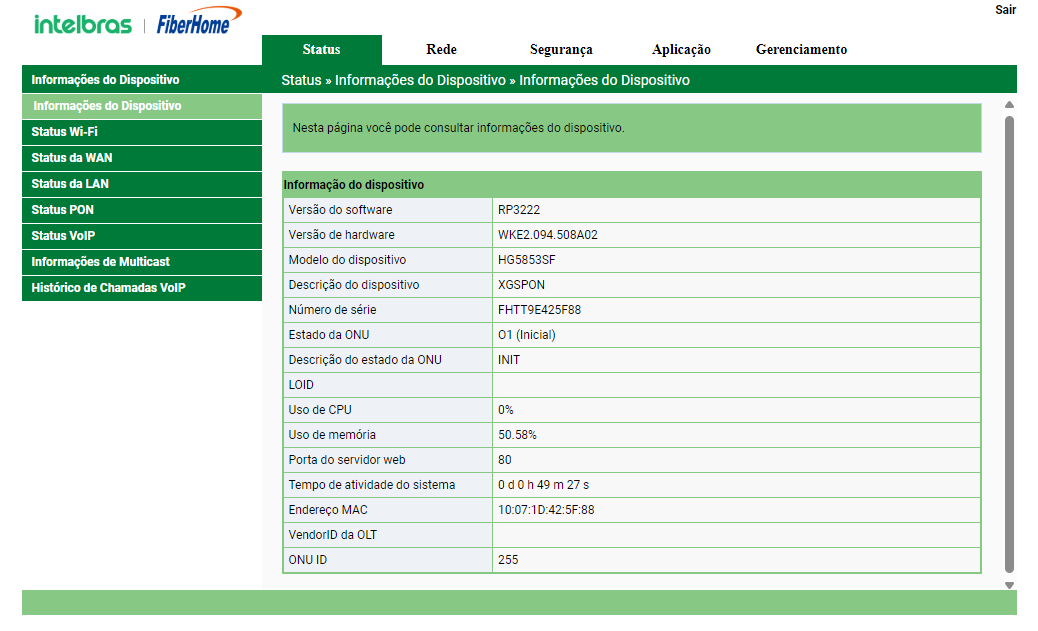
Task: Click device model value HG5853SF
Action: tap(526, 260)
